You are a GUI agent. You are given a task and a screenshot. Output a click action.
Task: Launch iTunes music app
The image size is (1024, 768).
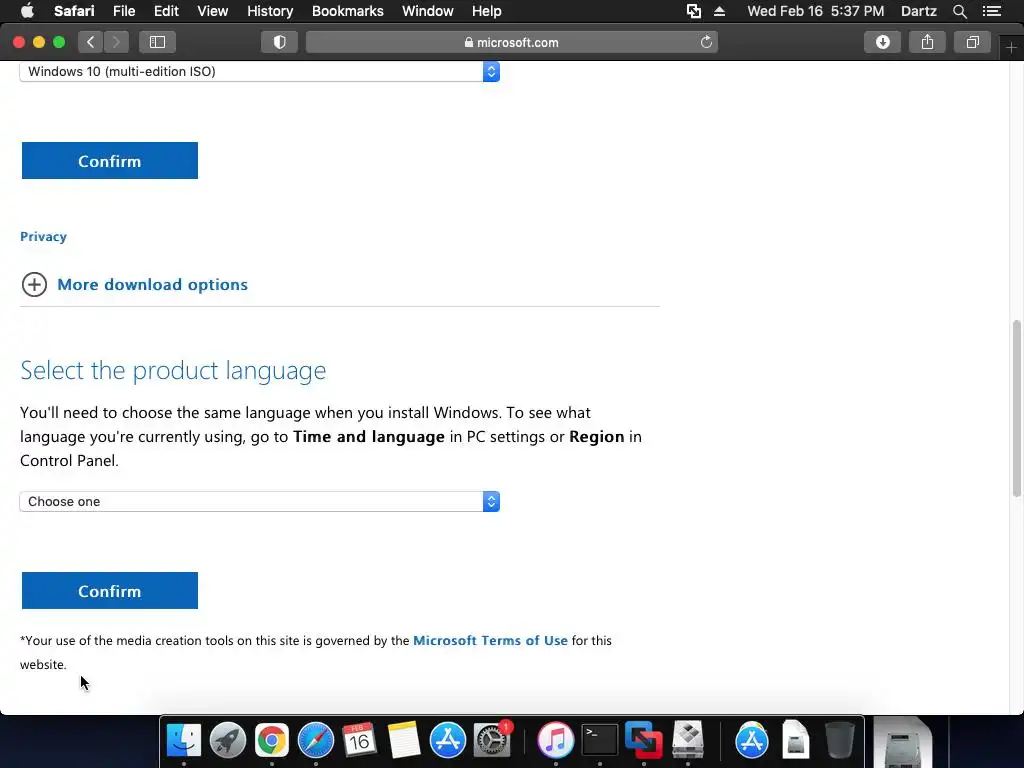(556, 741)
